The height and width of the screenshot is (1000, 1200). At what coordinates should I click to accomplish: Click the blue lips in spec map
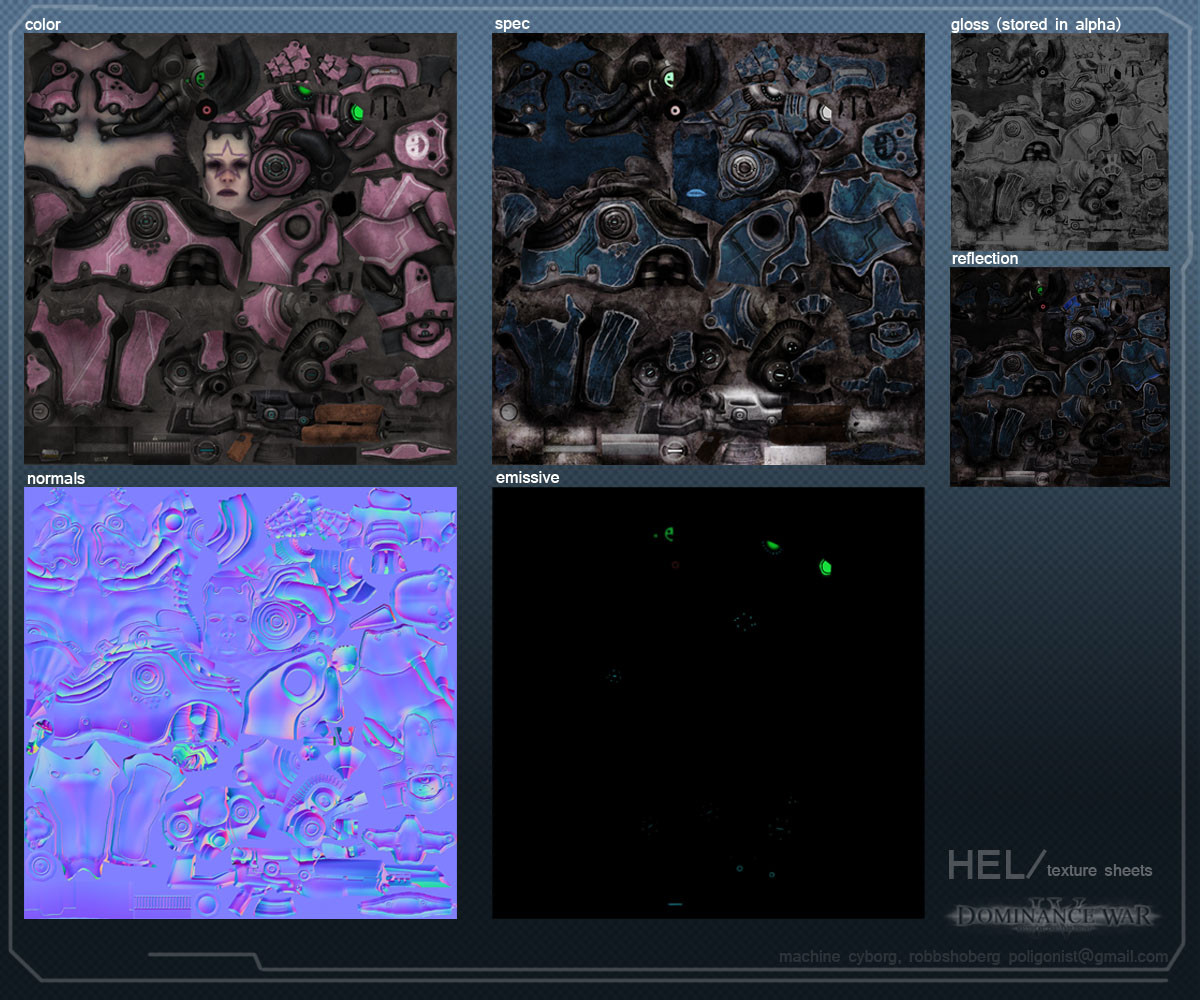click(695, 190)
